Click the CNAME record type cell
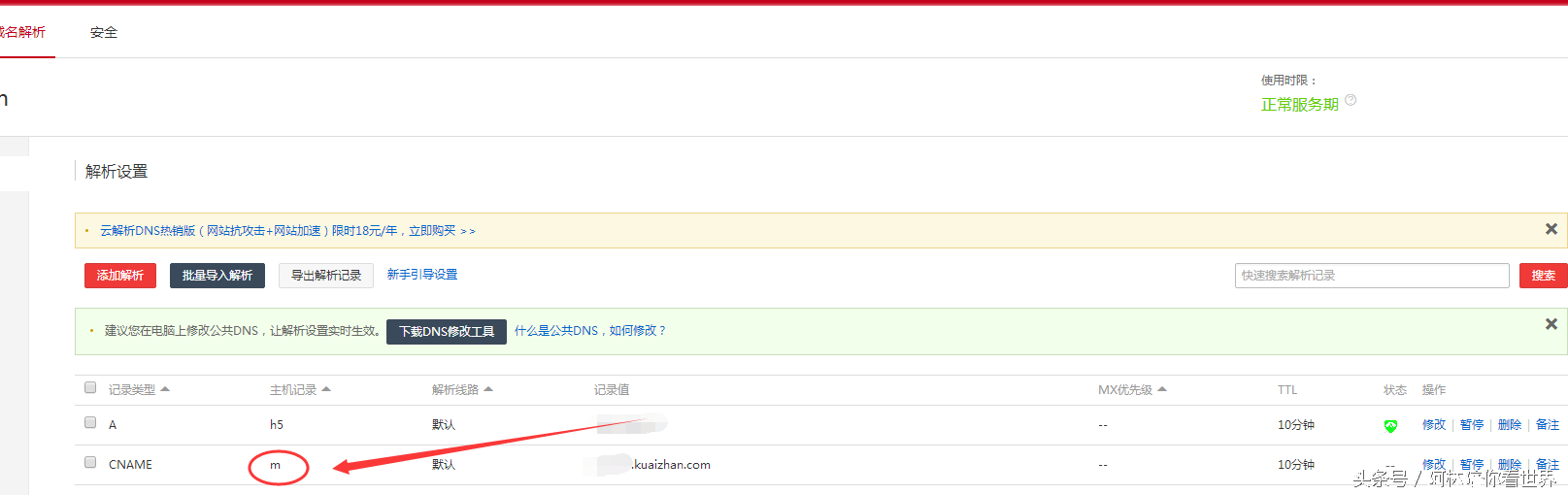Screen dimensions: 1568x495 click(x=130, y=465)
